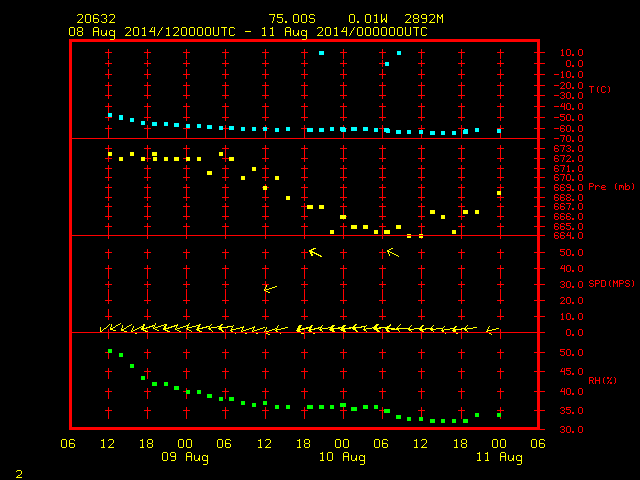
Task: Click the cyan temperature point near 0.0 C
Action: (x=387, y=64)
